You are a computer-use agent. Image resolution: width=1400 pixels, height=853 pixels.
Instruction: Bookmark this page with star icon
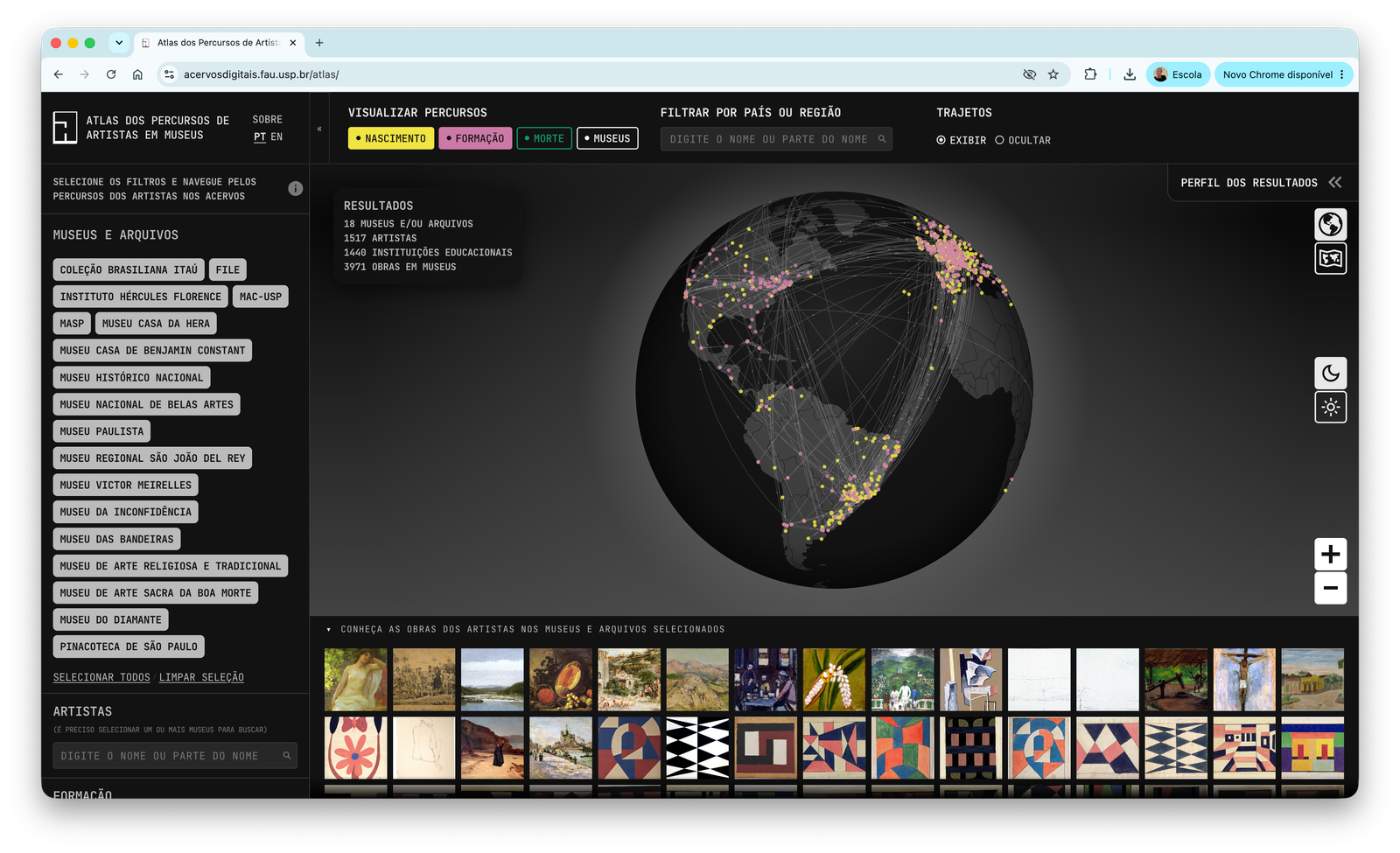[x=1053, y=74]
